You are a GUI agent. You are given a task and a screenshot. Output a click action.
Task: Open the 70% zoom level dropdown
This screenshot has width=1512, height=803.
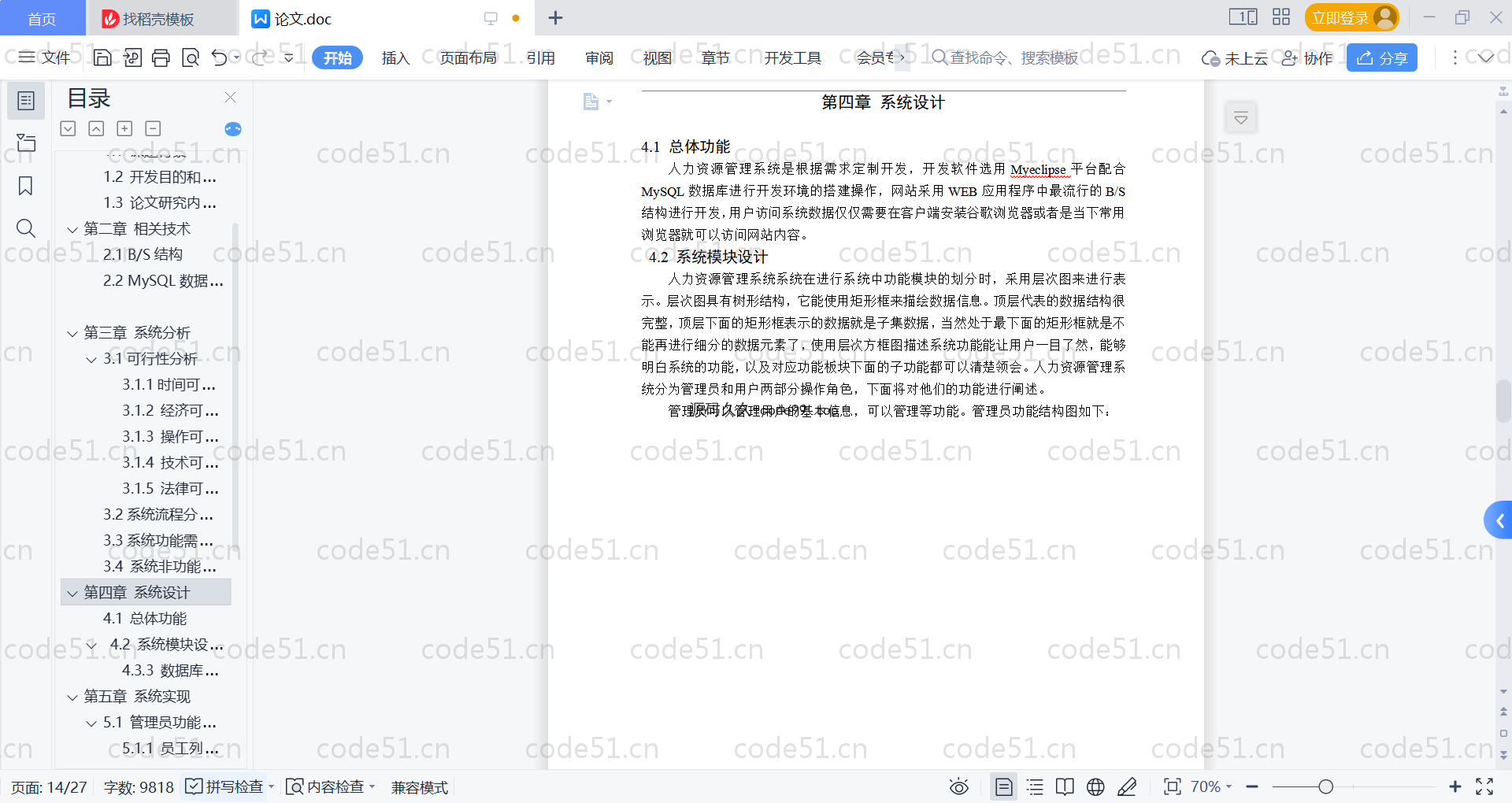click(1211, 786)
